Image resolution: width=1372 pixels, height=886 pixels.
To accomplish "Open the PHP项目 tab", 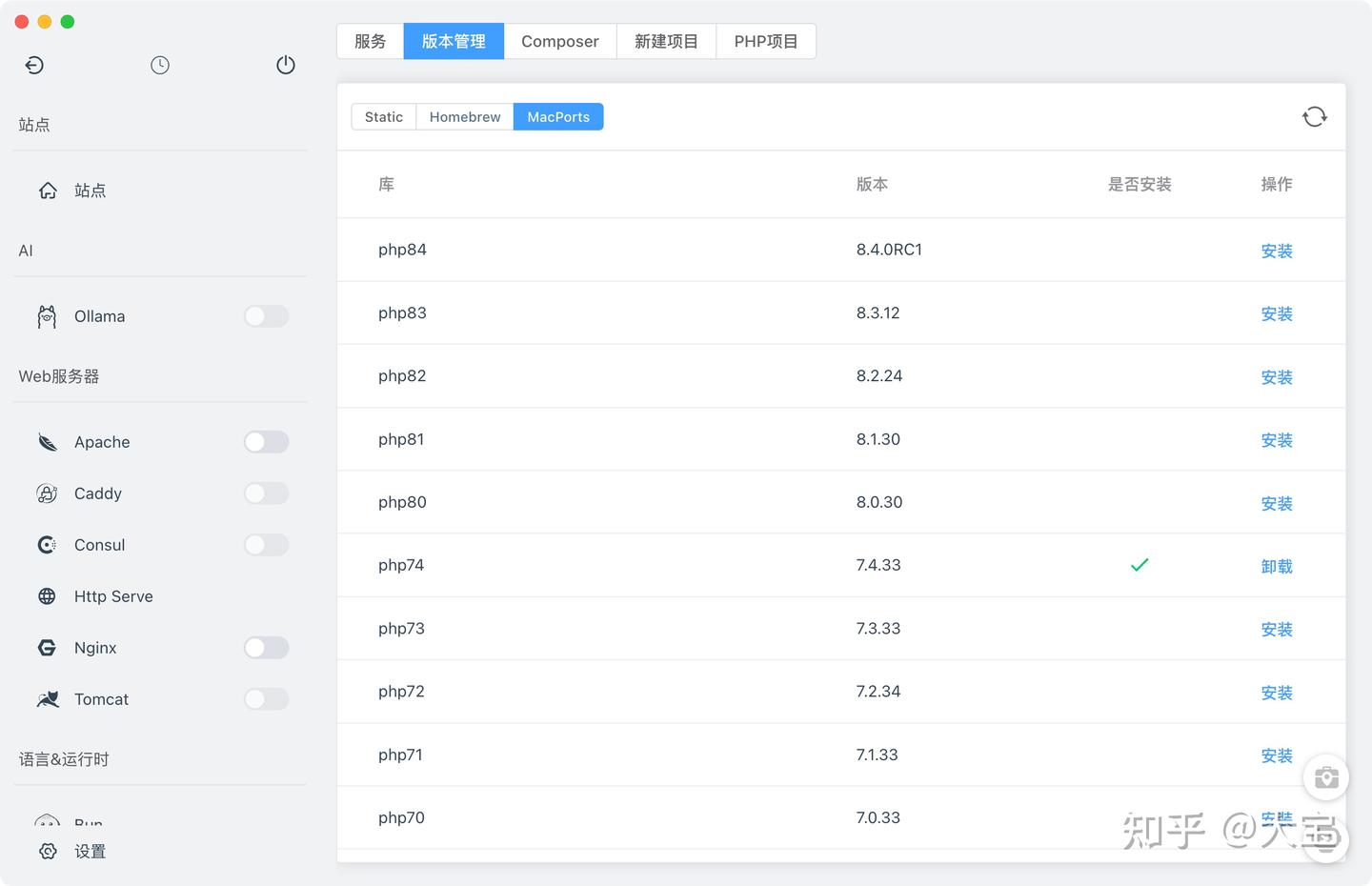I will [x=765, y=41].
